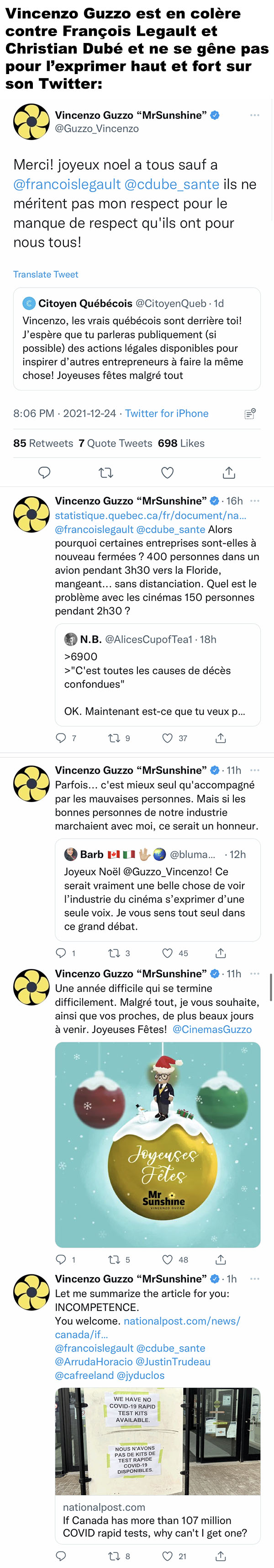Like the main tweet with the heart icon
274x1568 pixels.
coord(168,472)
